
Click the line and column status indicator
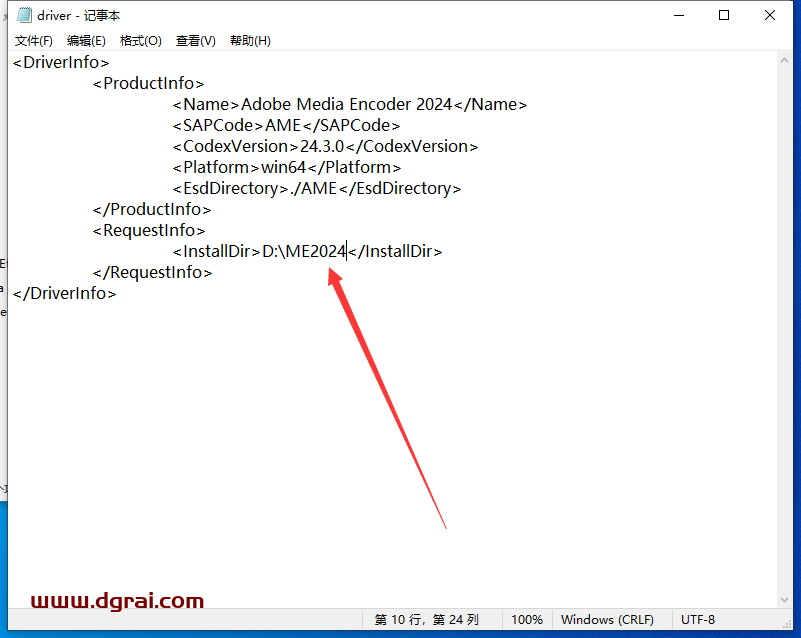click(x=427, y=620)
